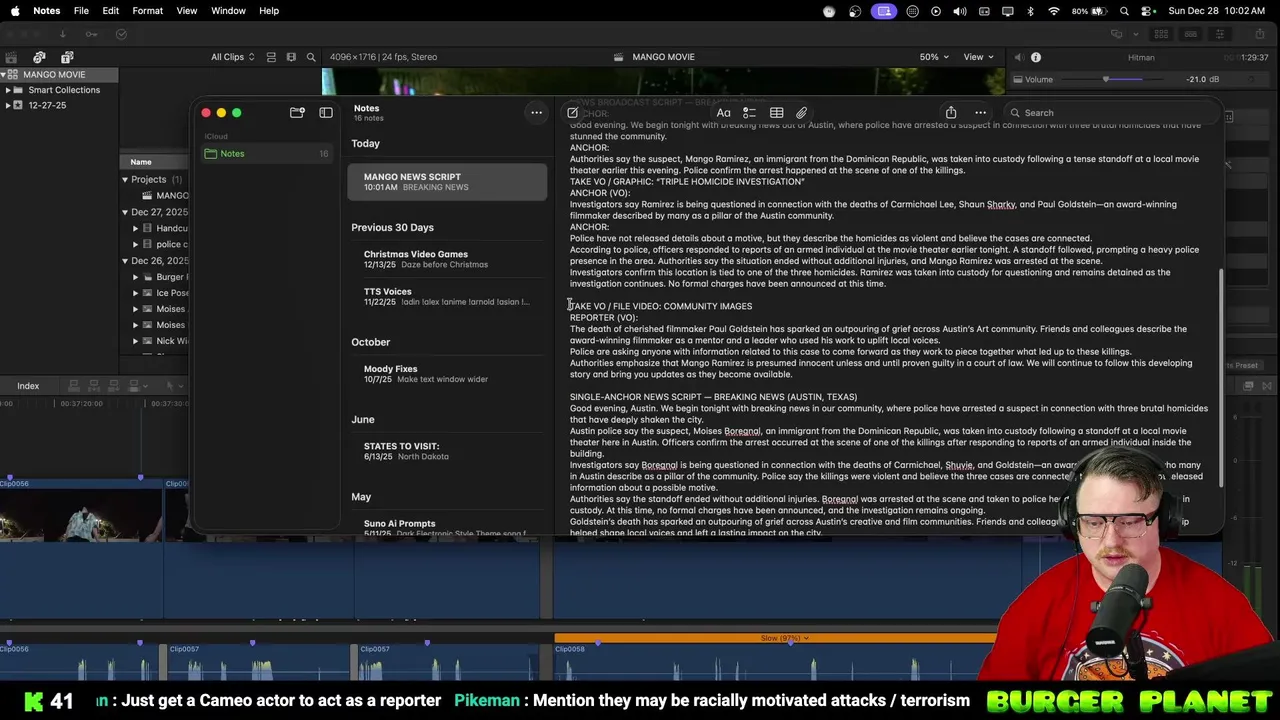Open Apple menu

(15, 11)
